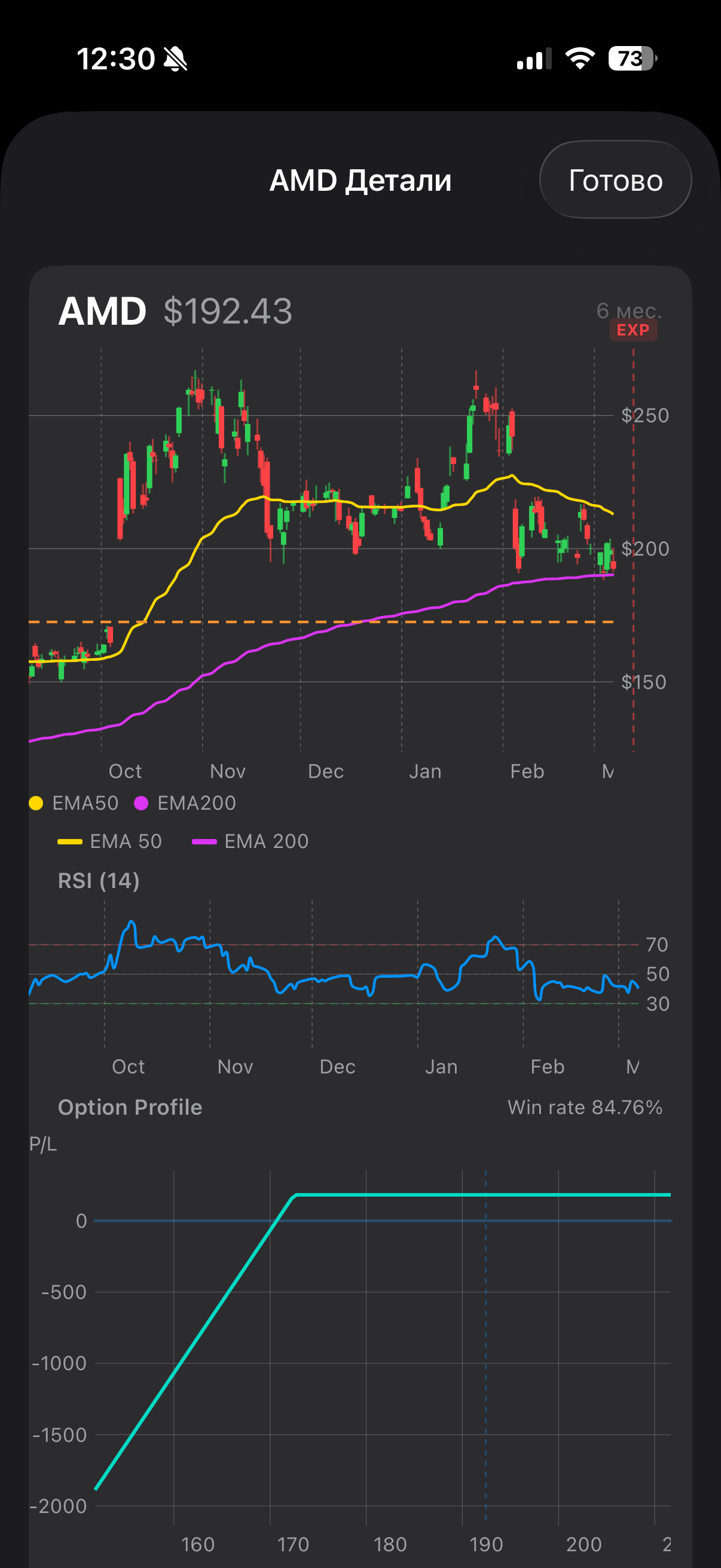Screen dimensions: 721x1568
Task: Tap the Option Profile heading
Action: (130, 1107)
